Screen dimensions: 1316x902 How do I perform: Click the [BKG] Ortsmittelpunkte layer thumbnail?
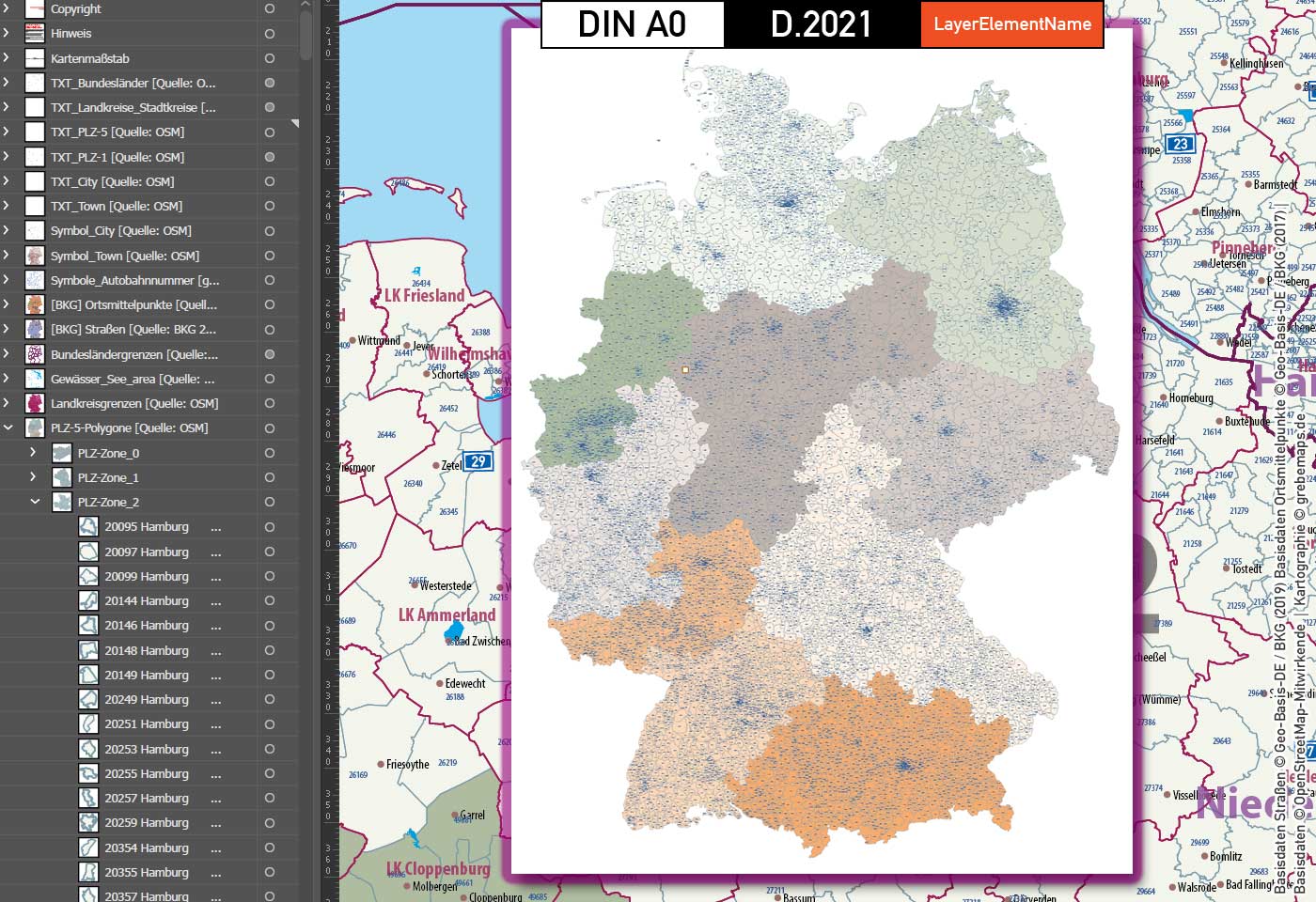(33, 304)
